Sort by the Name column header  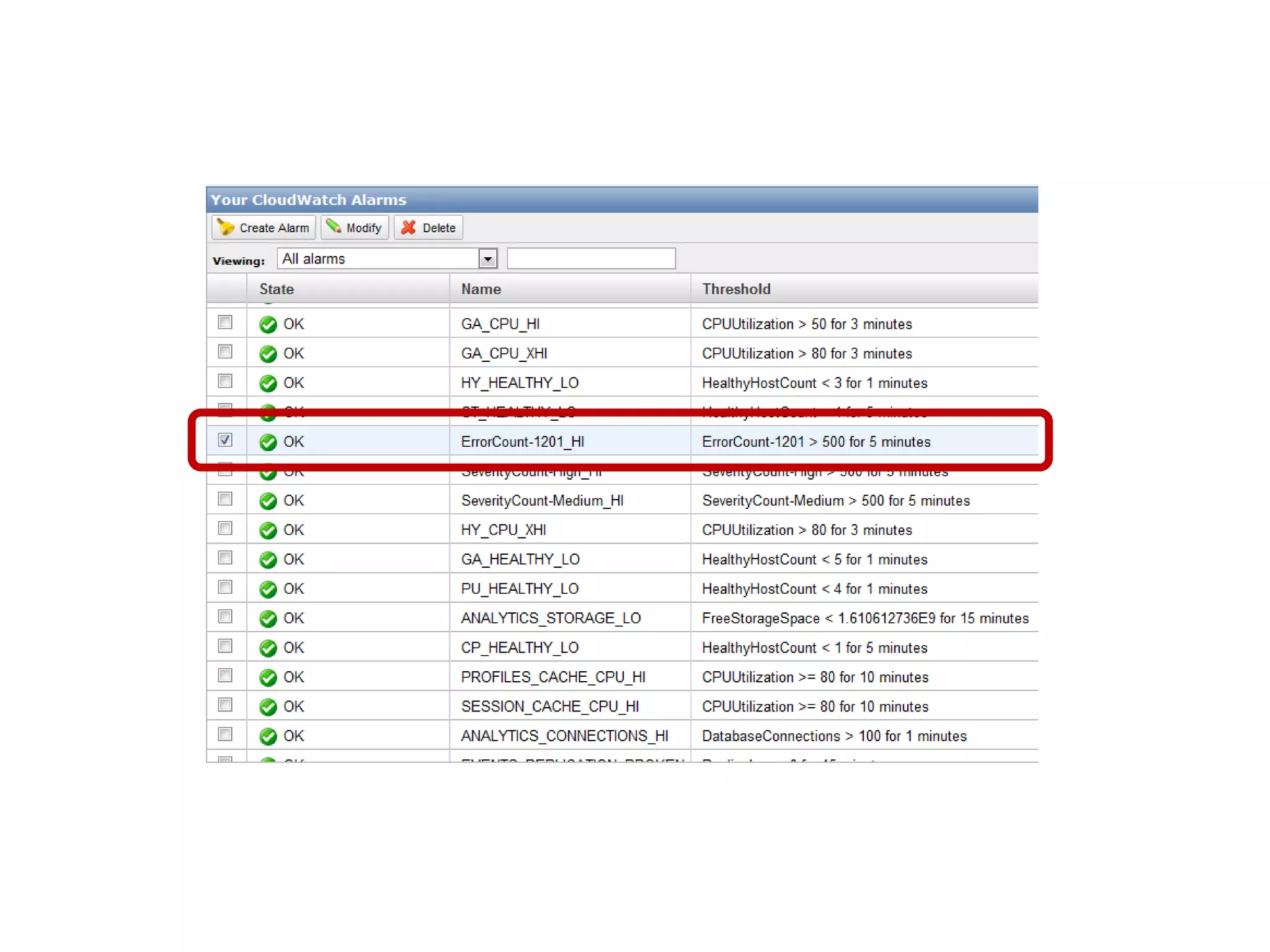(x=481, y=289)
